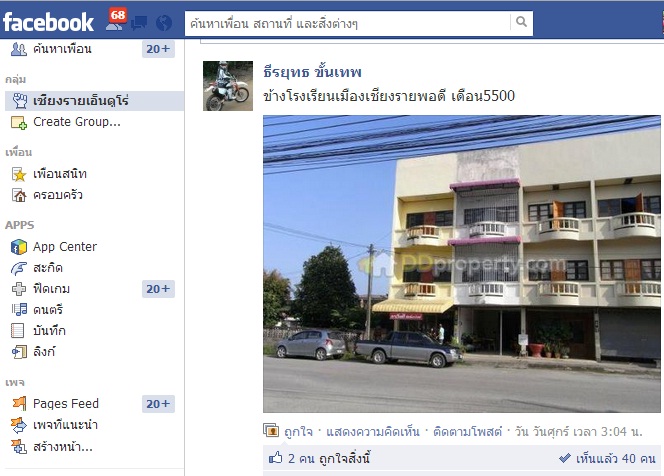This screenshot has height=476, width=664.
Task: Open the messages icon in top bar
Action: point(139,22)
